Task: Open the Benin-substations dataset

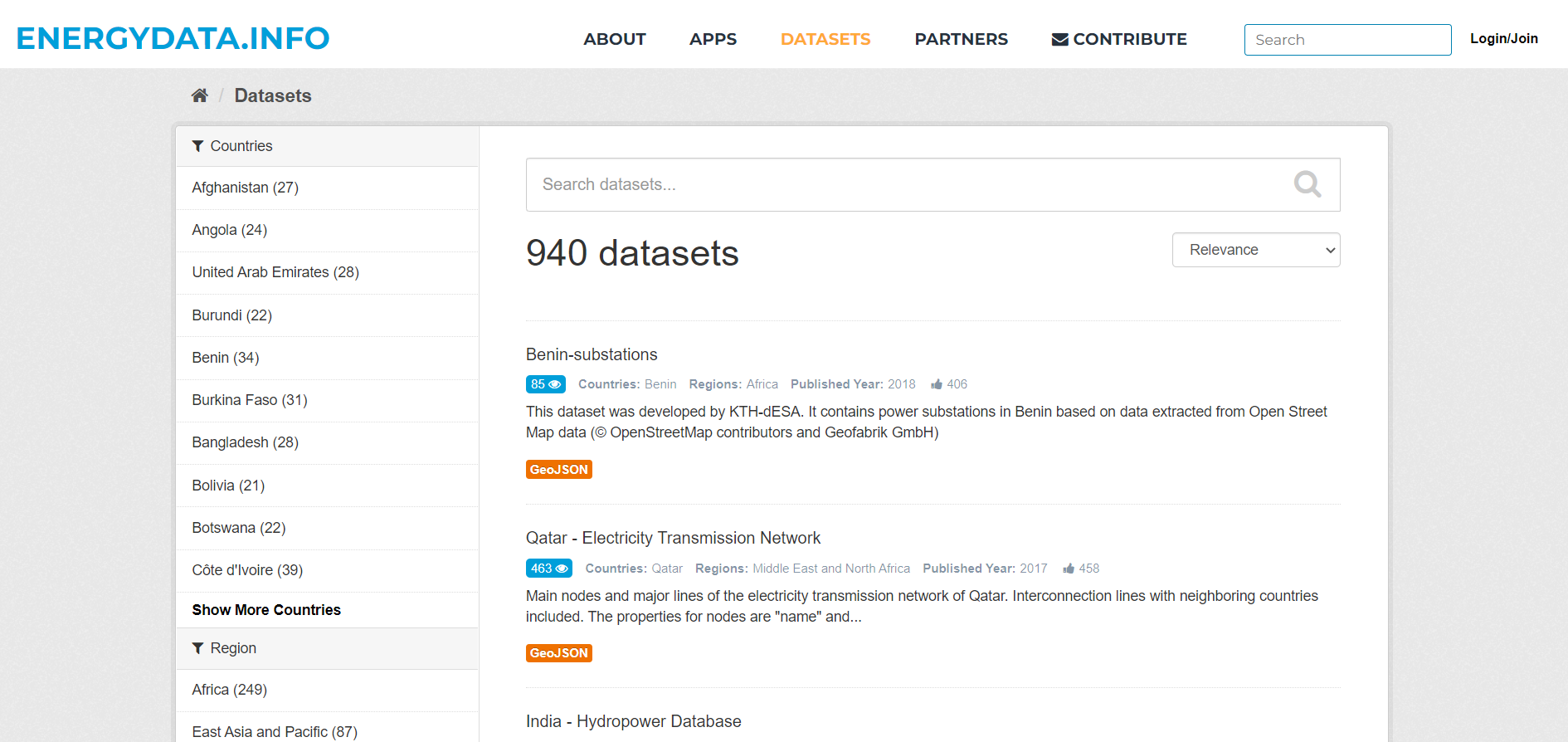Action: [592, 354]
